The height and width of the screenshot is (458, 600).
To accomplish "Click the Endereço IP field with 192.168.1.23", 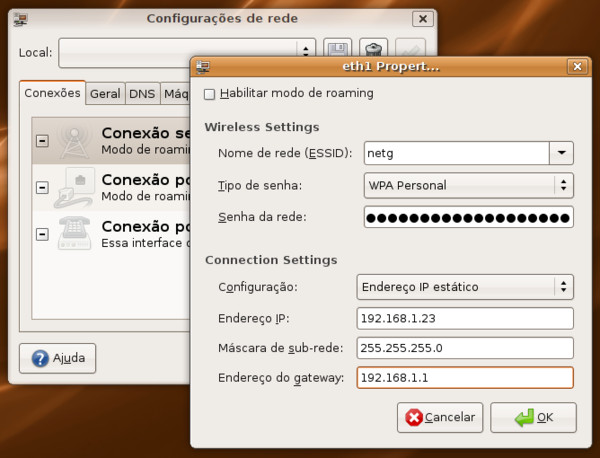I will pyautogui.click(x=465, y=318).
